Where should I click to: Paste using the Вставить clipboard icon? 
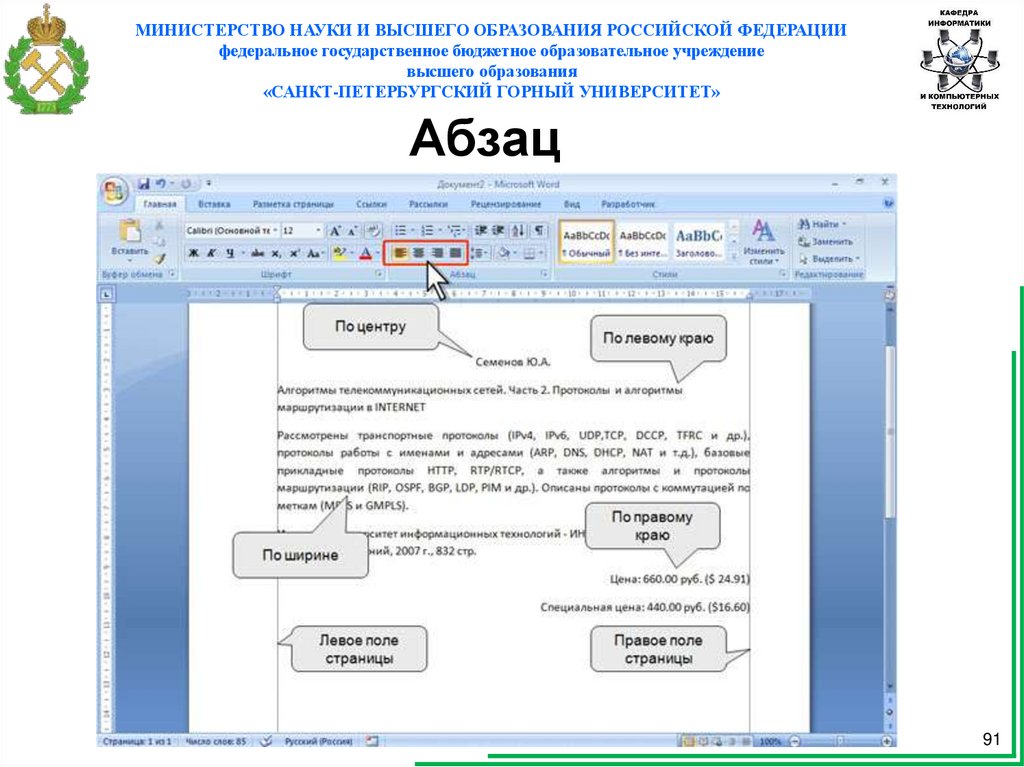[x=130, y=232]
